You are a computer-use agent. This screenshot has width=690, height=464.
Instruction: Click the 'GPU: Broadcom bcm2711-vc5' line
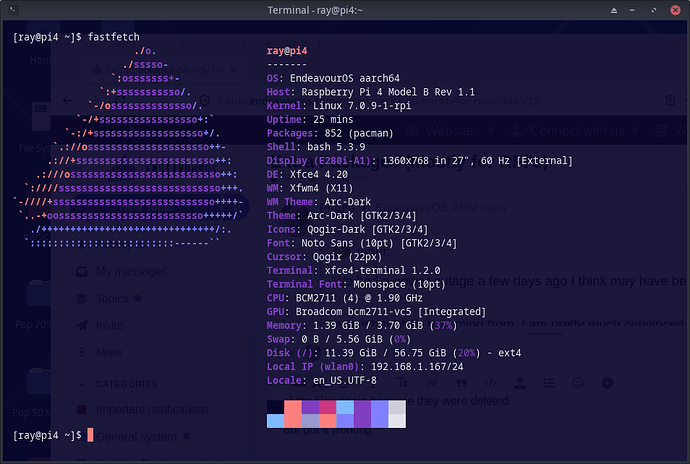pyautogui.click(x=376, y=312)
